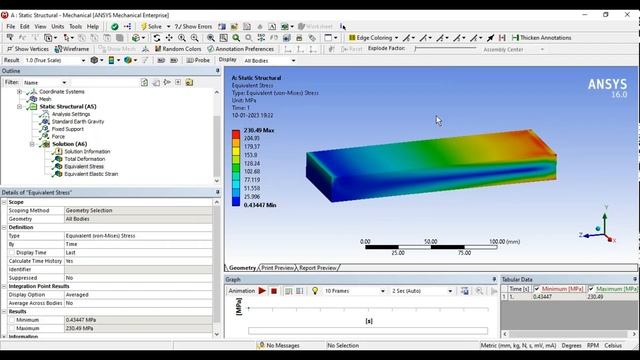Select Solution Information item

click(87, 151)
